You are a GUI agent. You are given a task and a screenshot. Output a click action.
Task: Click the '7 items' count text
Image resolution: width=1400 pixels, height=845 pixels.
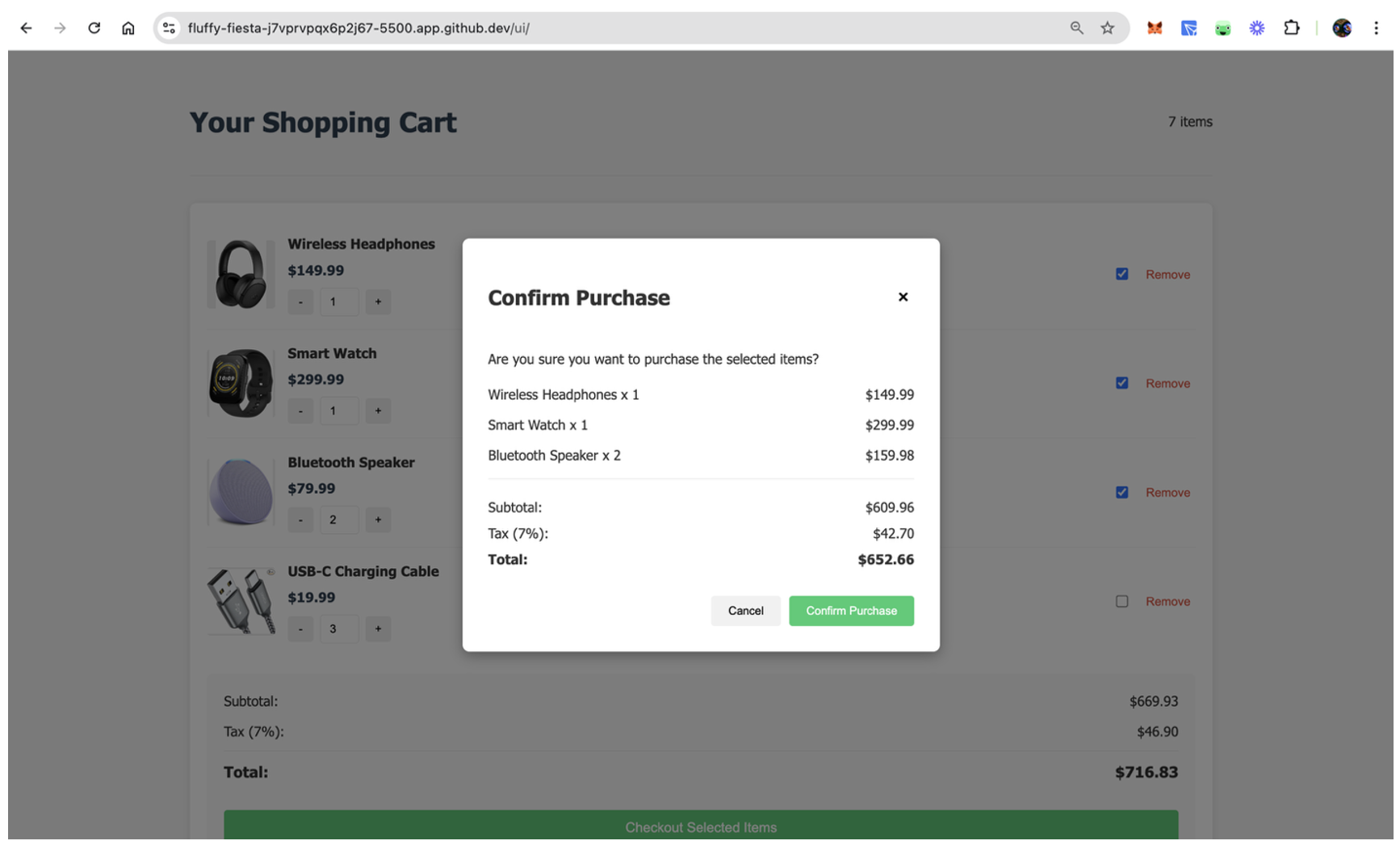pyautogui.click(x=1190, y=122)
